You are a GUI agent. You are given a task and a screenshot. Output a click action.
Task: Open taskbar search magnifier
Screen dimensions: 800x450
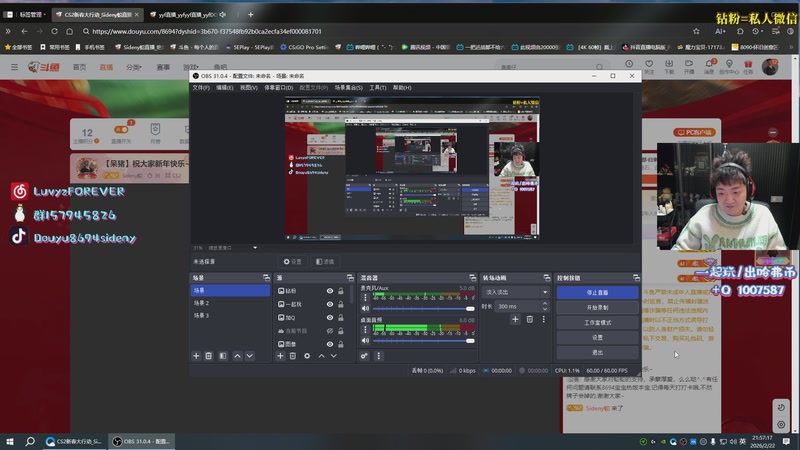click(30, 441)
